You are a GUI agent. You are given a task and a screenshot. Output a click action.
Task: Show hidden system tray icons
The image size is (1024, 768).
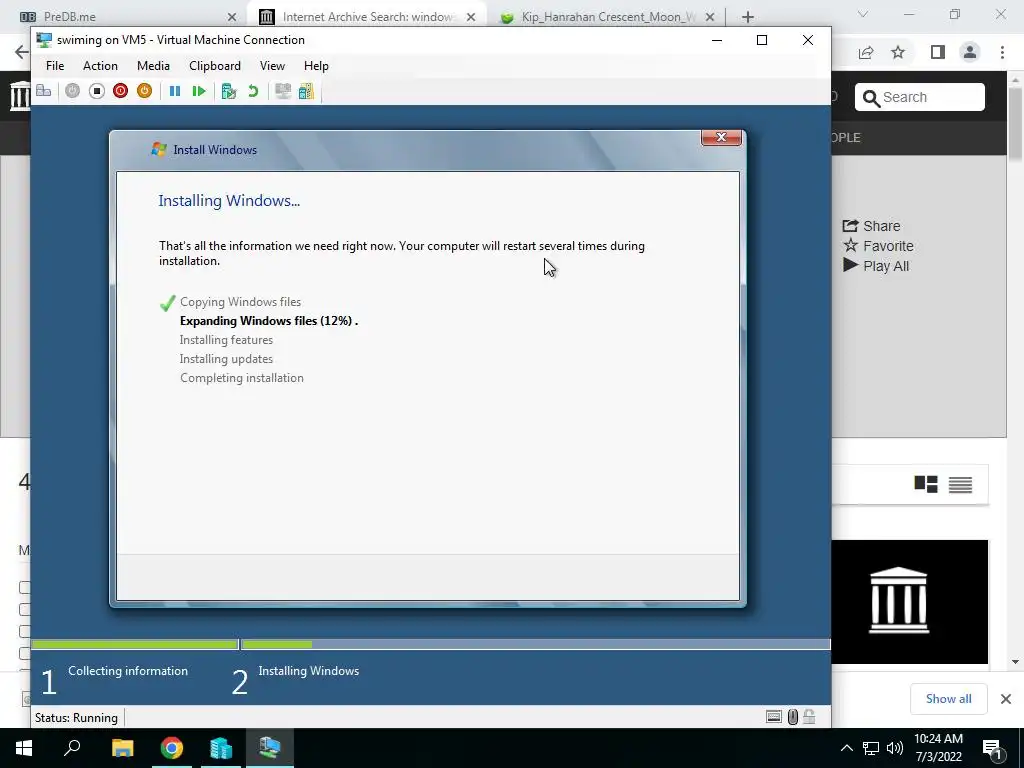click(846, 748)
